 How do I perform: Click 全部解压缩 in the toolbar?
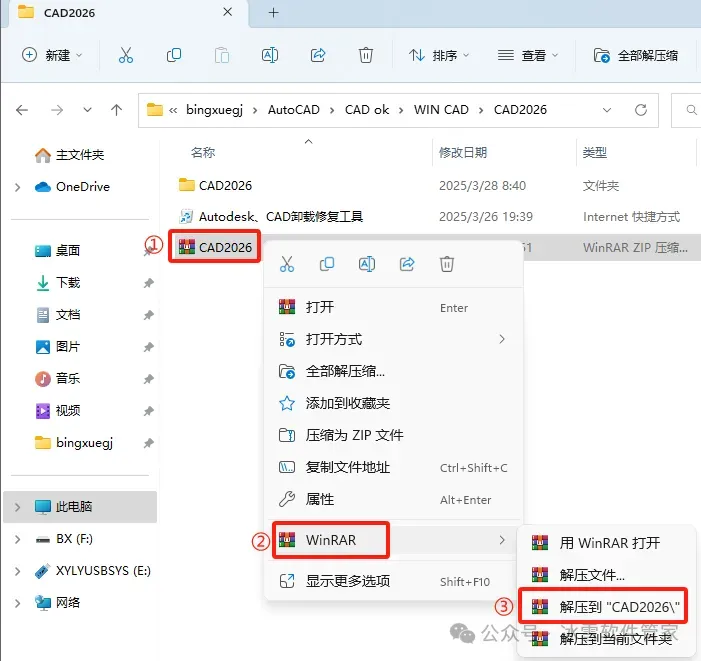pos(635,55)
